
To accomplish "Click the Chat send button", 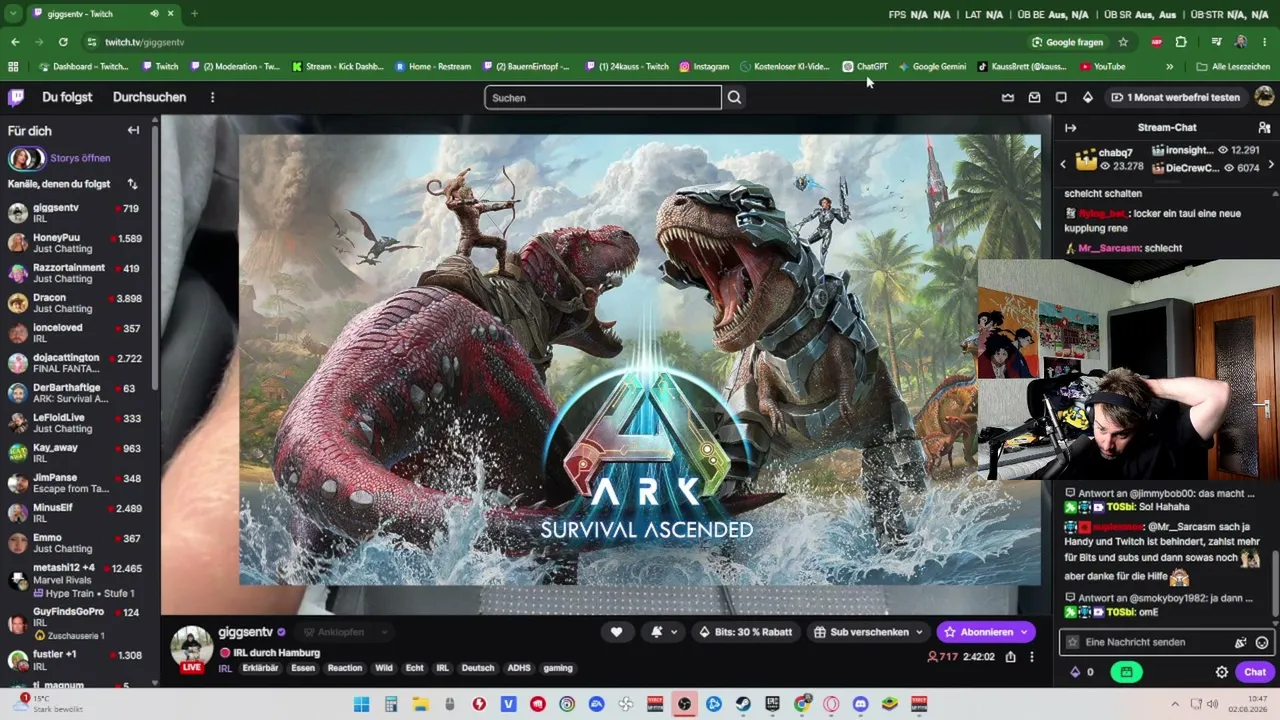I will 1255,672.
